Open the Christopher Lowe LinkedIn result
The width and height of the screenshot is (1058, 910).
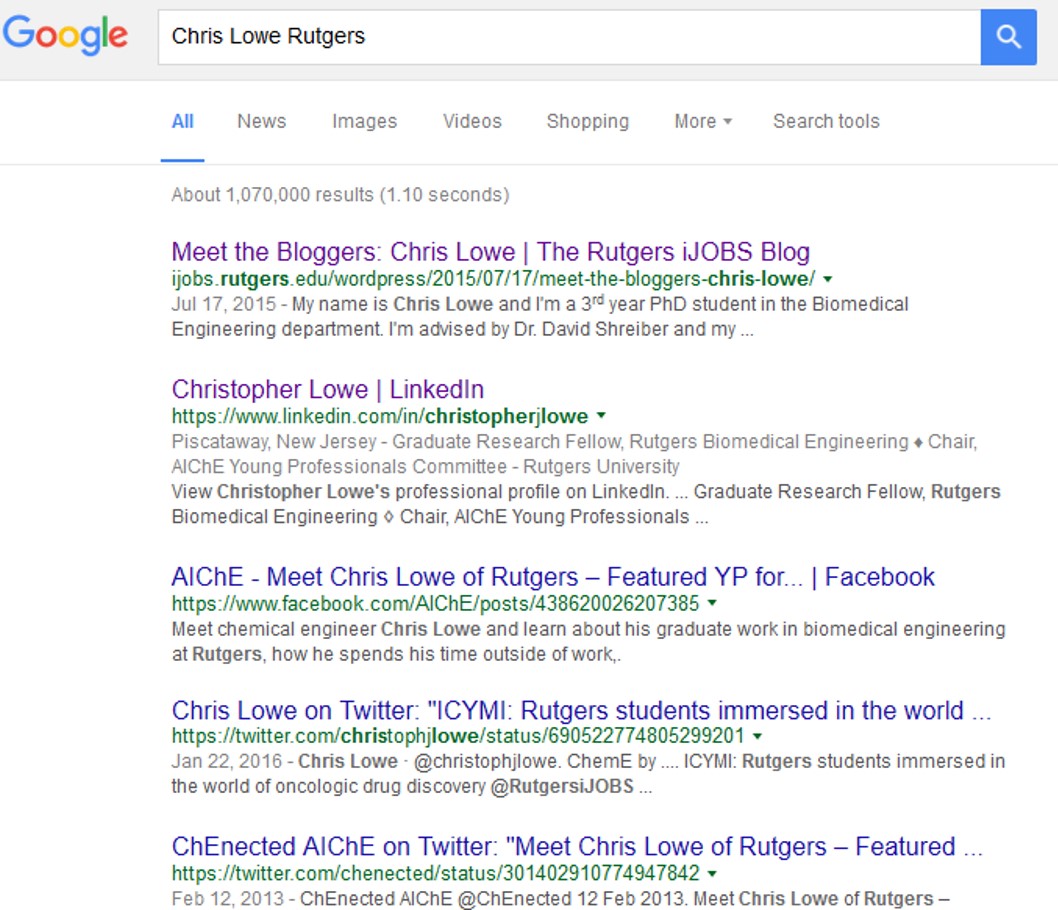click(x=327, y=389)
